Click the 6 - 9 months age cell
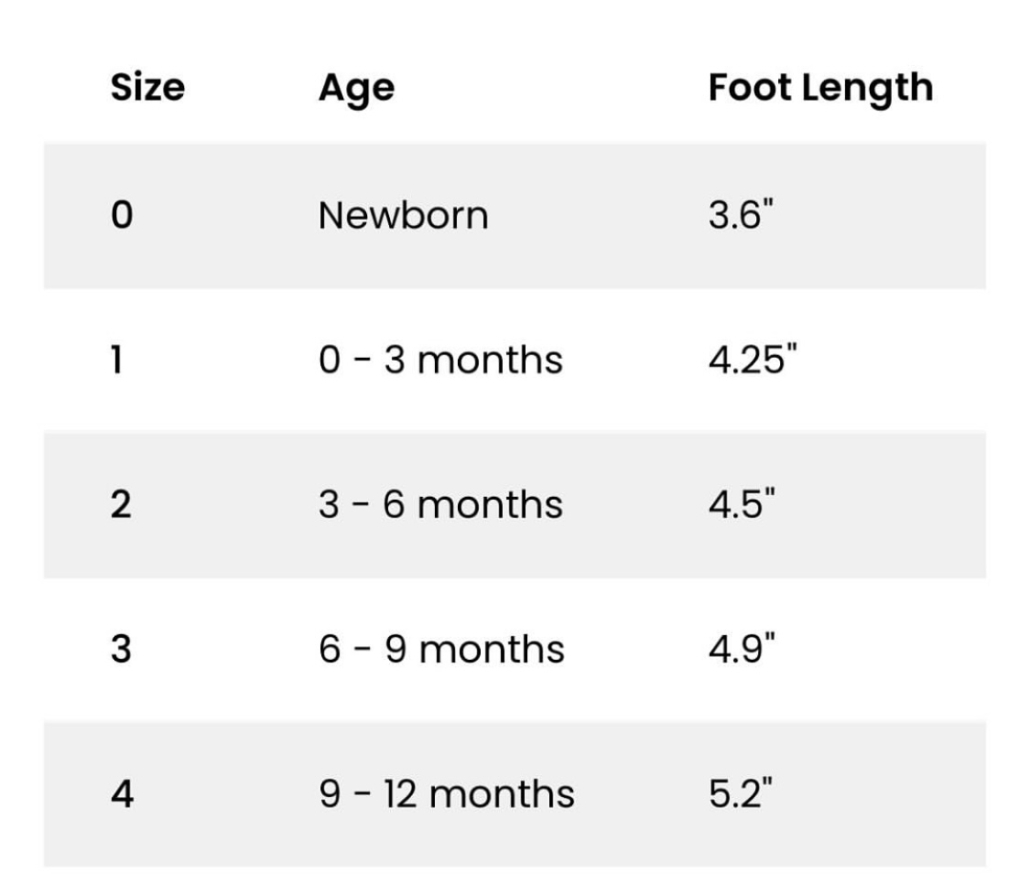This screenshot has width=1030, height=894. coord(441,649)
